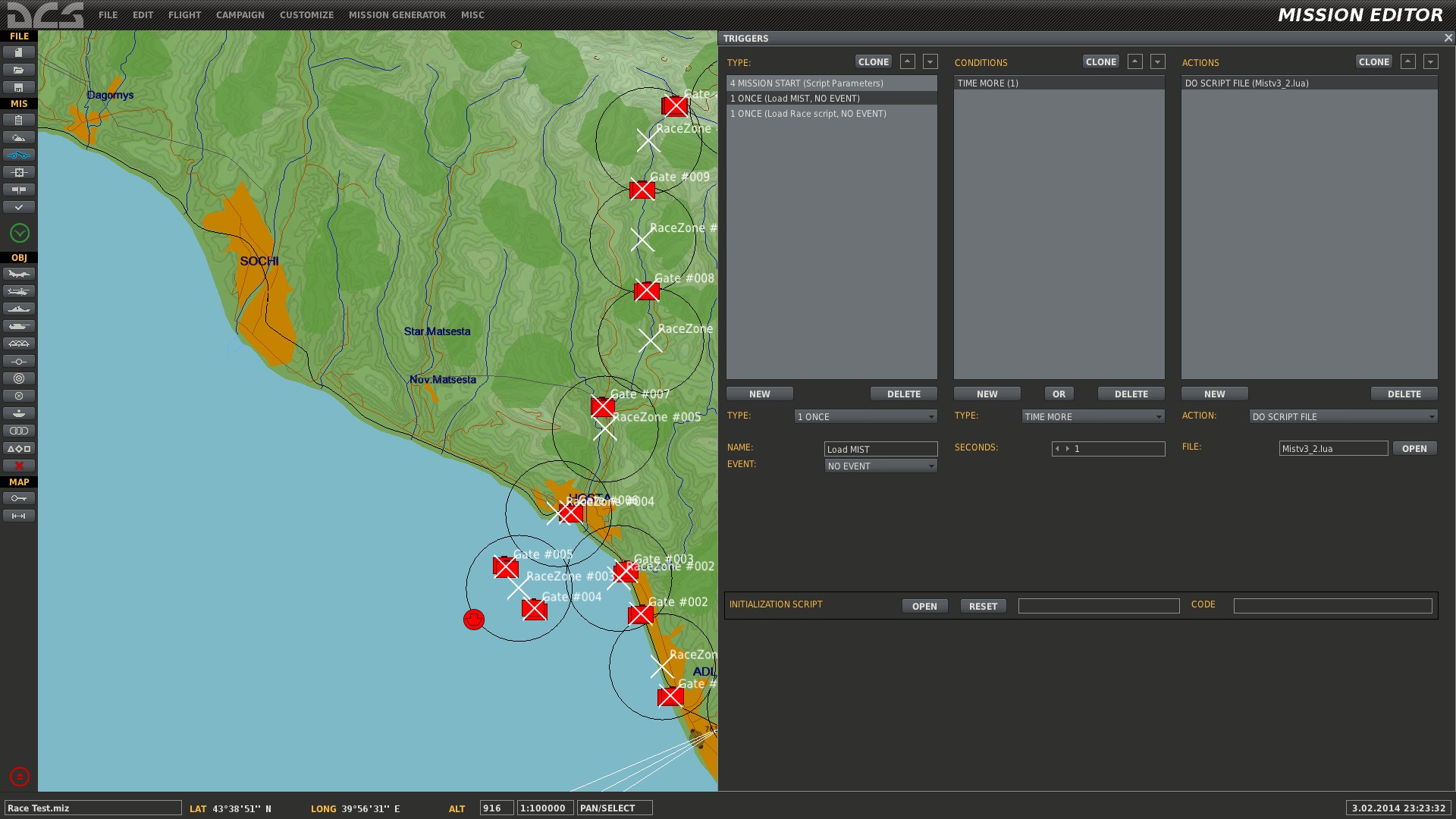Move selected trigger up in TYPE list
Viewport: 1456px width, 819px height.
point(908,61)
